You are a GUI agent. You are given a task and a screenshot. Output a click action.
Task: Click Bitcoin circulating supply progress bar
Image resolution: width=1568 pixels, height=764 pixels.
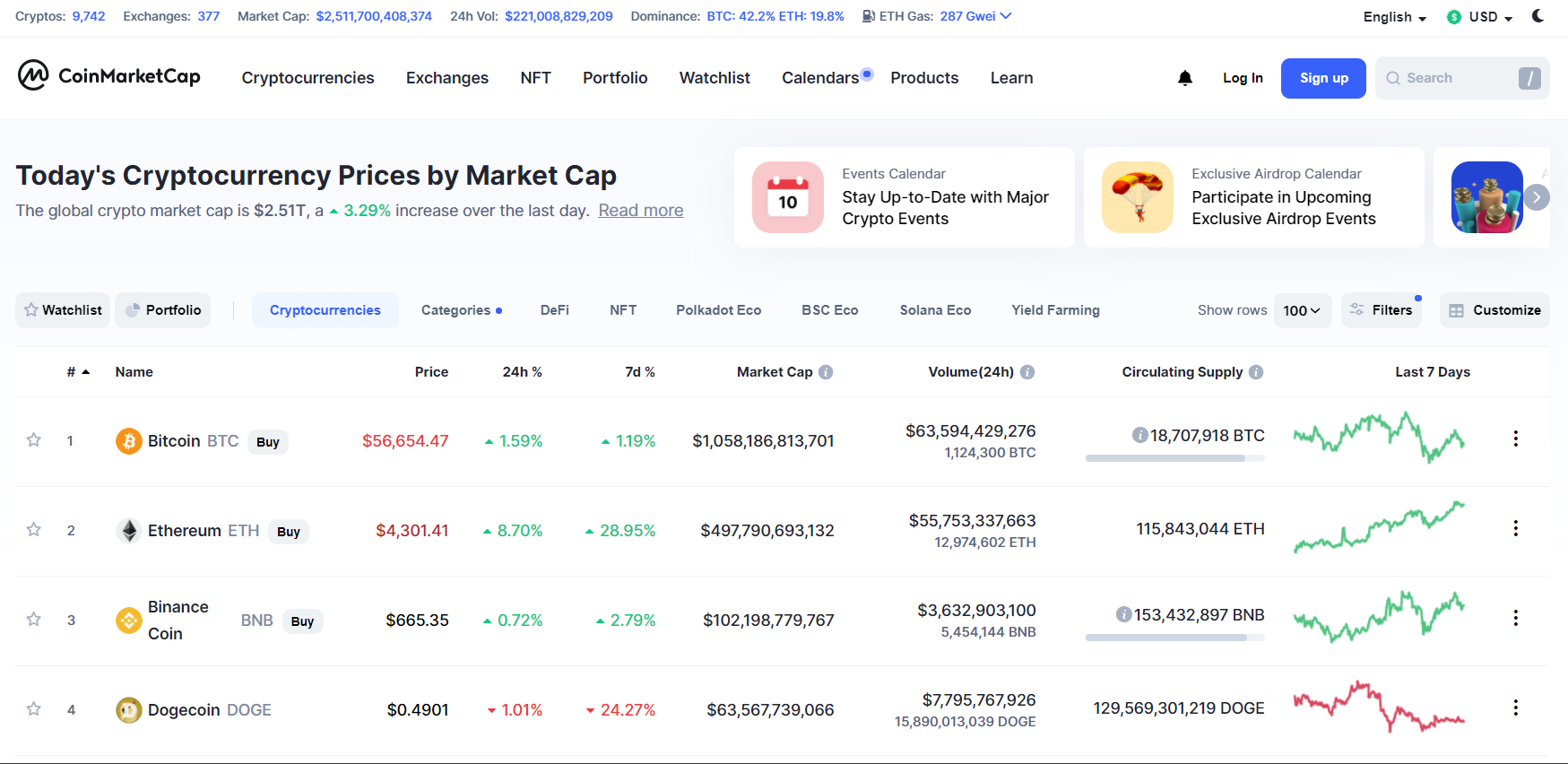1175,458
